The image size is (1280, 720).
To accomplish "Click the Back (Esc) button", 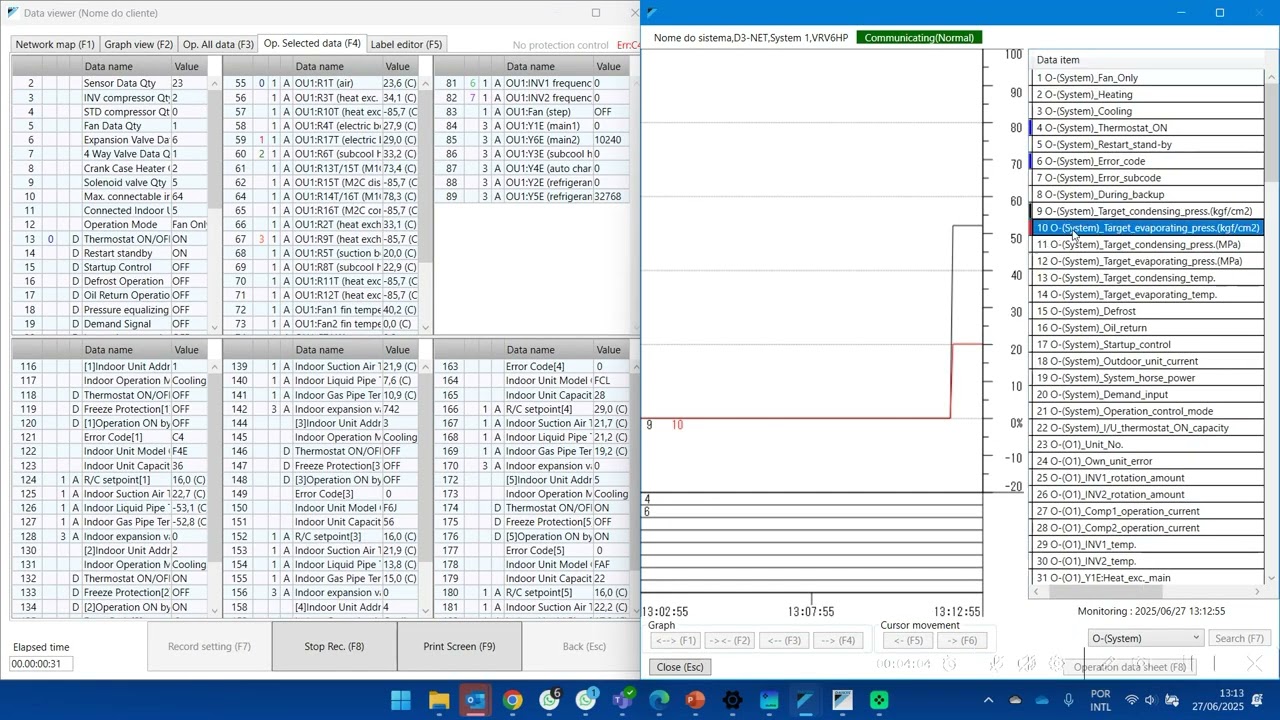I will [584, 646].
